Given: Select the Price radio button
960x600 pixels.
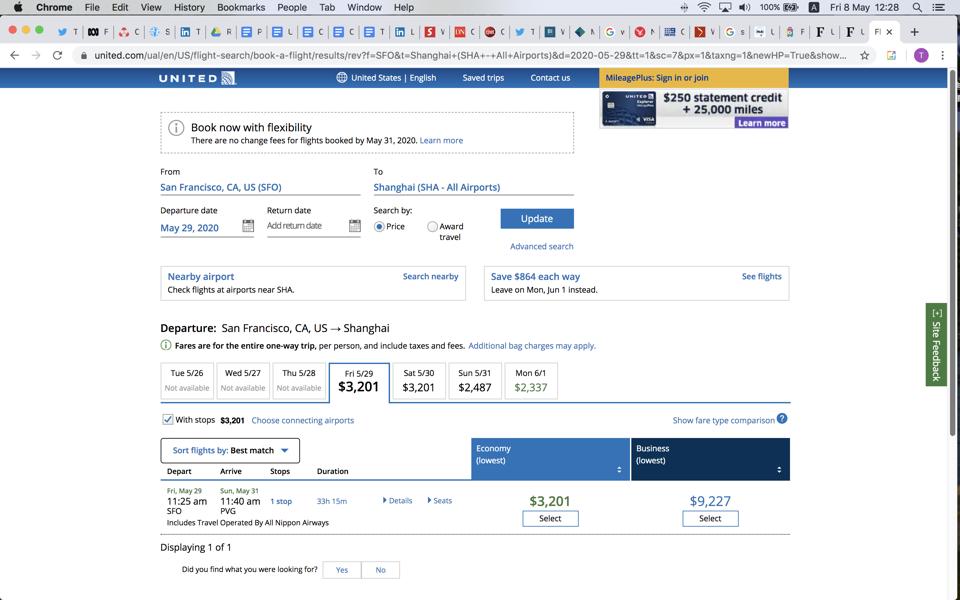Looking at the screenshot, I should 378,227.
